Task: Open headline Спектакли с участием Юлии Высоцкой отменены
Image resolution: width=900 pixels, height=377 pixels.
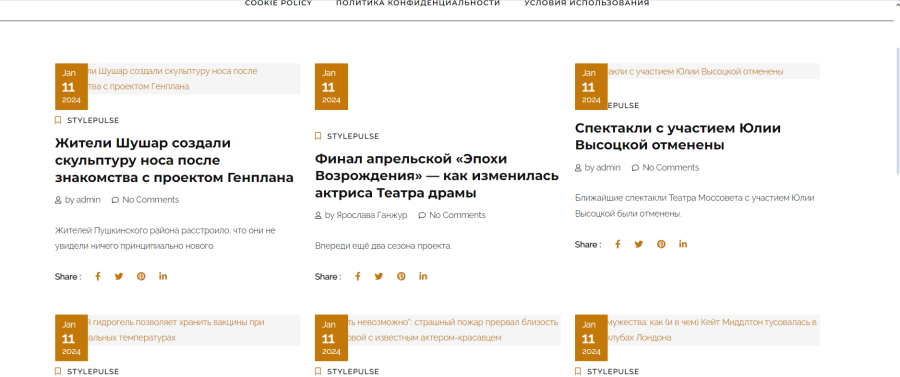Action: click(678, 137)
